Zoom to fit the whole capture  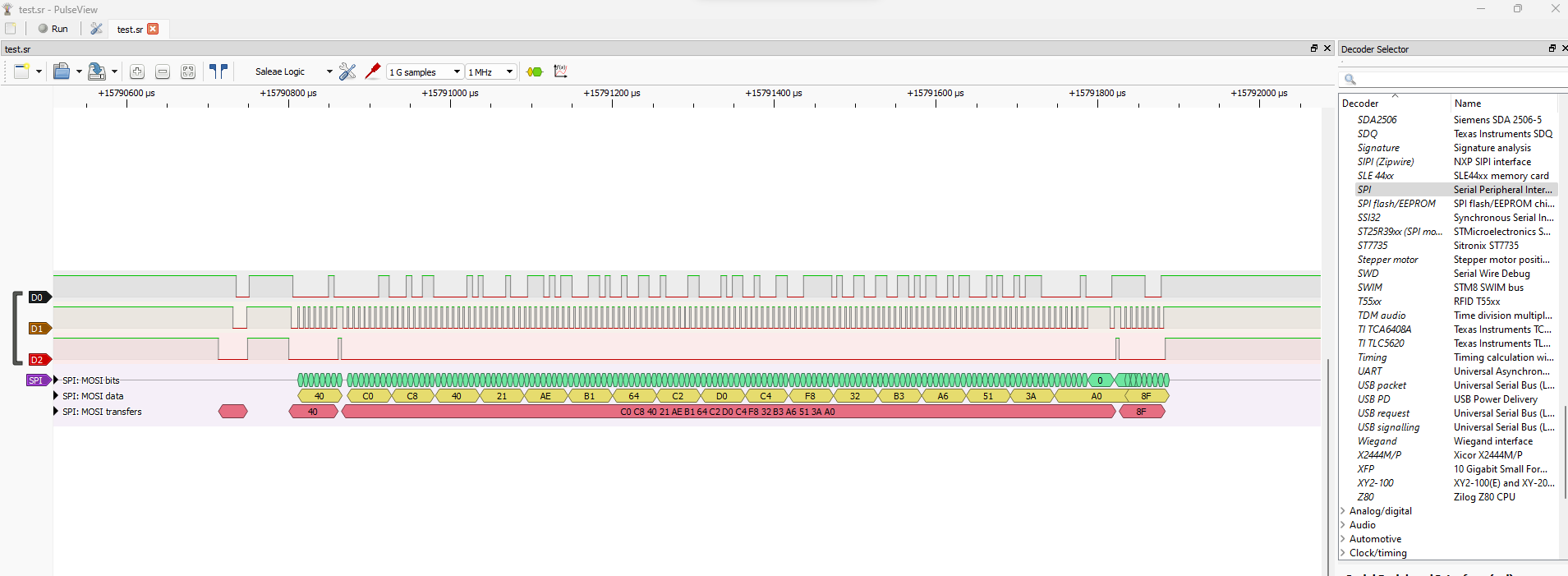188,71
